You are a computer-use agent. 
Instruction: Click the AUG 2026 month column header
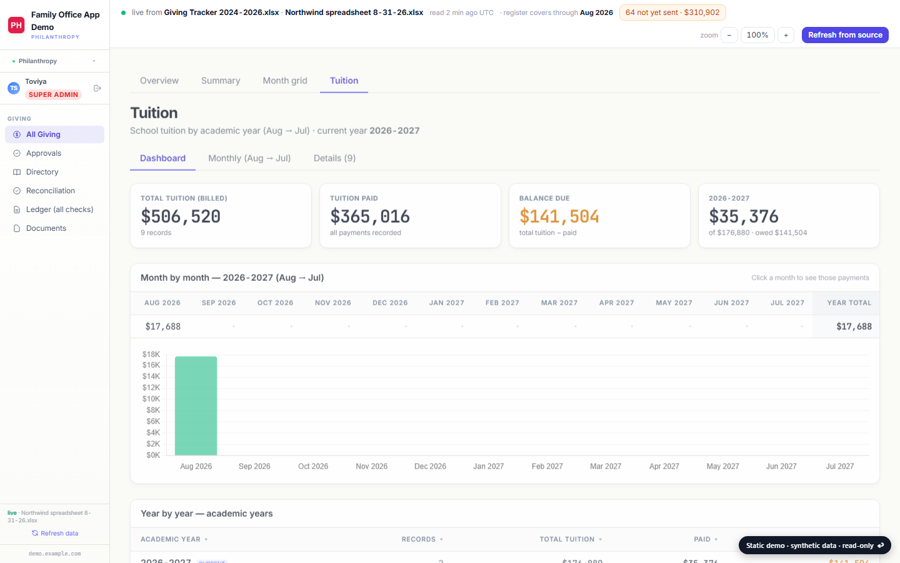point(162,303)
